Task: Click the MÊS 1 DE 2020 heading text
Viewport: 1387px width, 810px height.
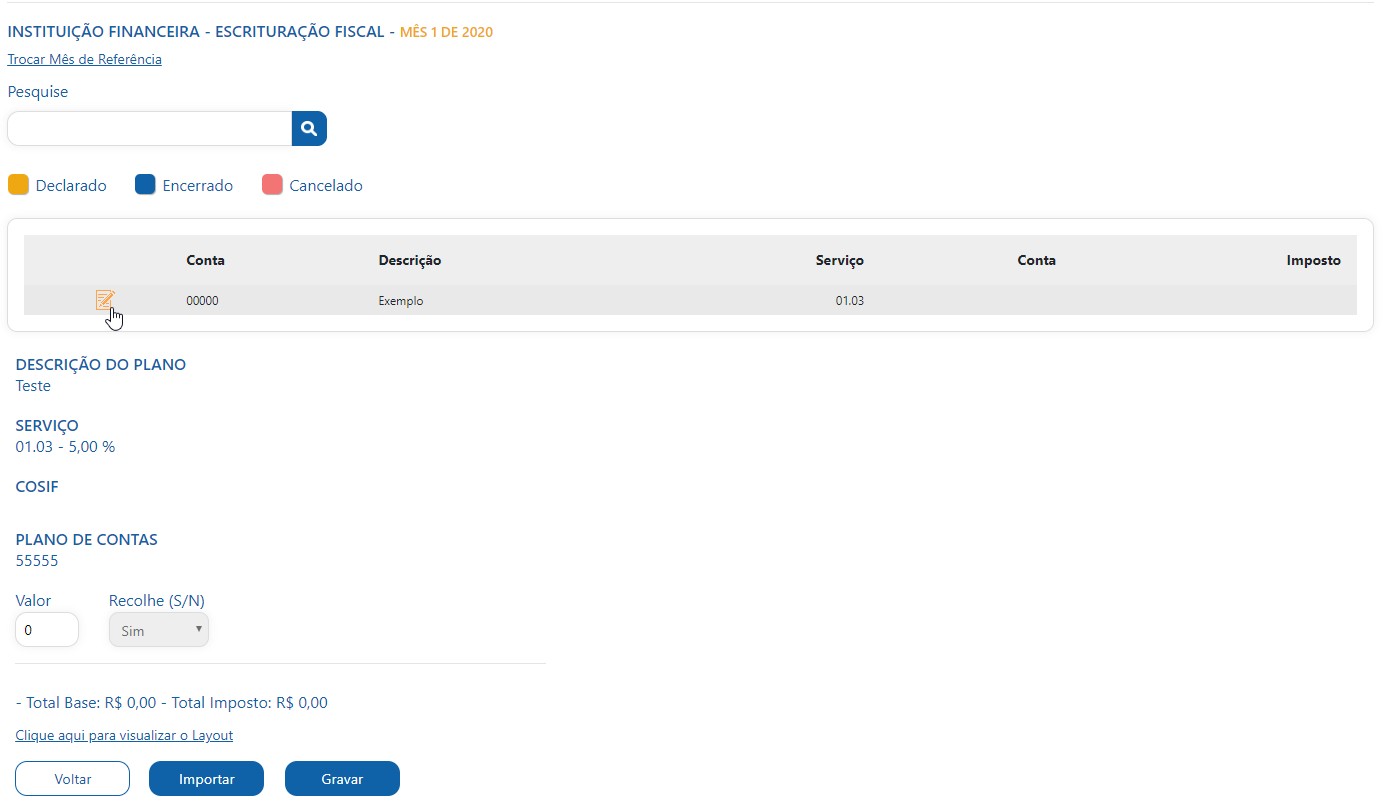Action: tap(446, 32)
